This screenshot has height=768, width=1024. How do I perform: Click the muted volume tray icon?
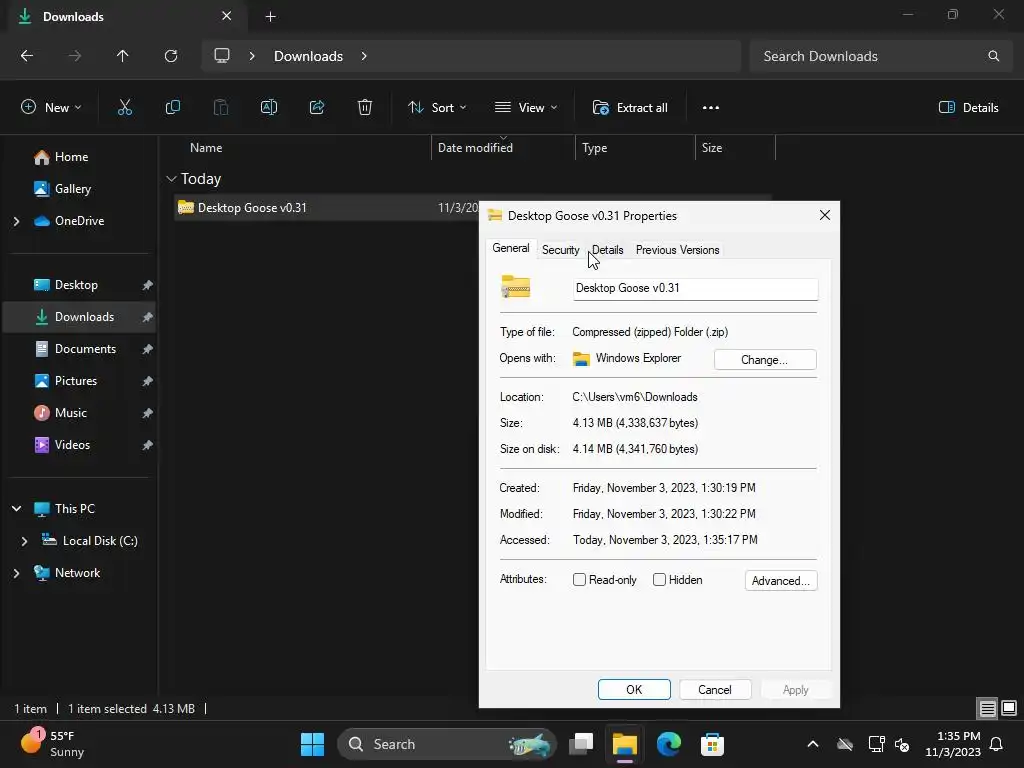click(x=903, y=744)
